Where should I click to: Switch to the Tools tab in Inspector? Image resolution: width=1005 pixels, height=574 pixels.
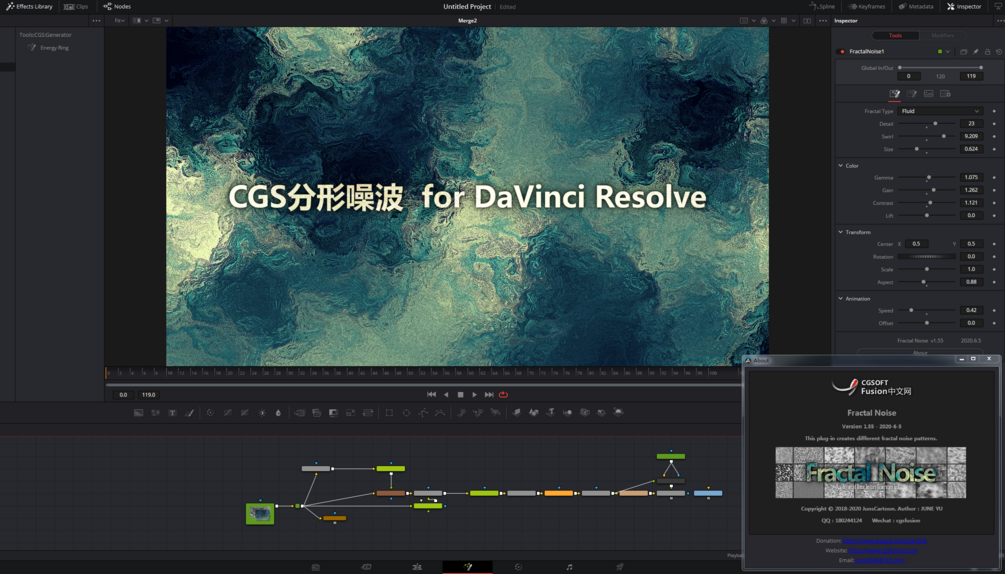(x=895, y=35)
